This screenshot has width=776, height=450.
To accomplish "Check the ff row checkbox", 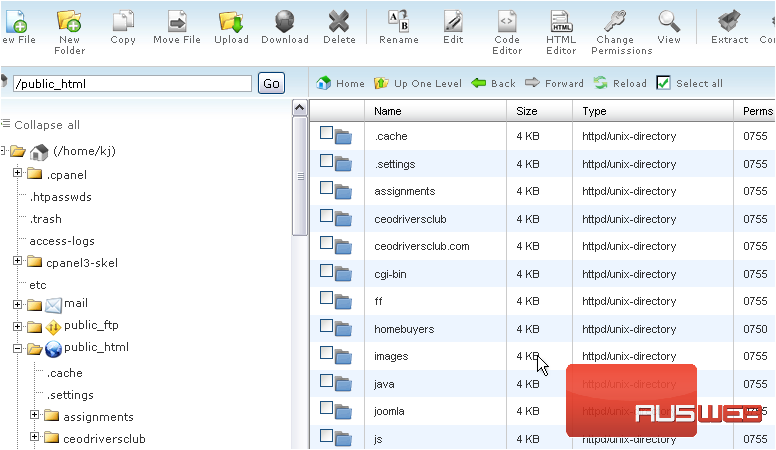I will (x=326, y=298).
